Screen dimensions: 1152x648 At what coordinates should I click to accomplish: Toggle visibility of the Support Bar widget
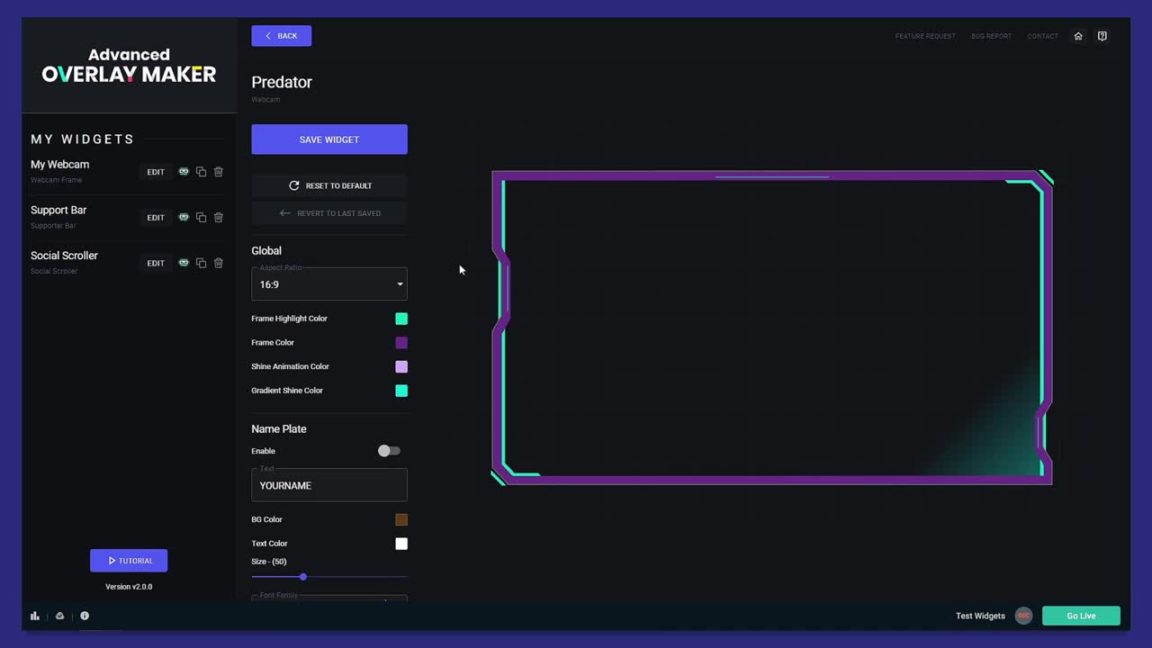coord(184,217)
